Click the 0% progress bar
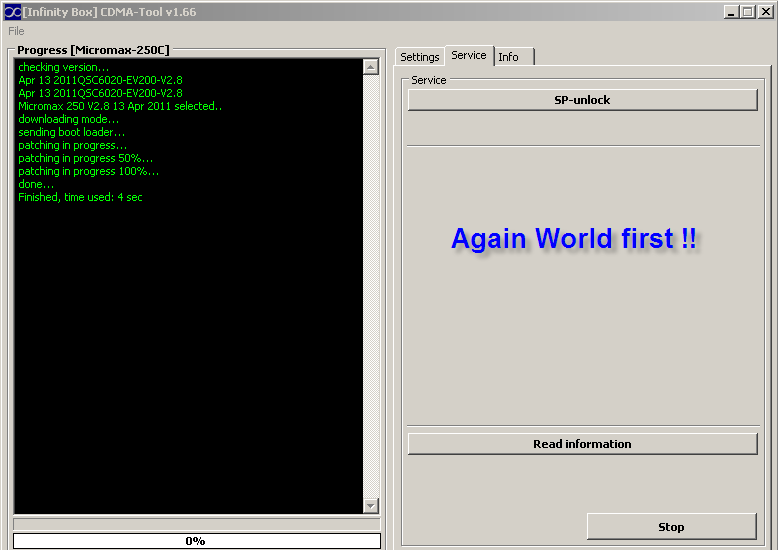 pos(196,541)
